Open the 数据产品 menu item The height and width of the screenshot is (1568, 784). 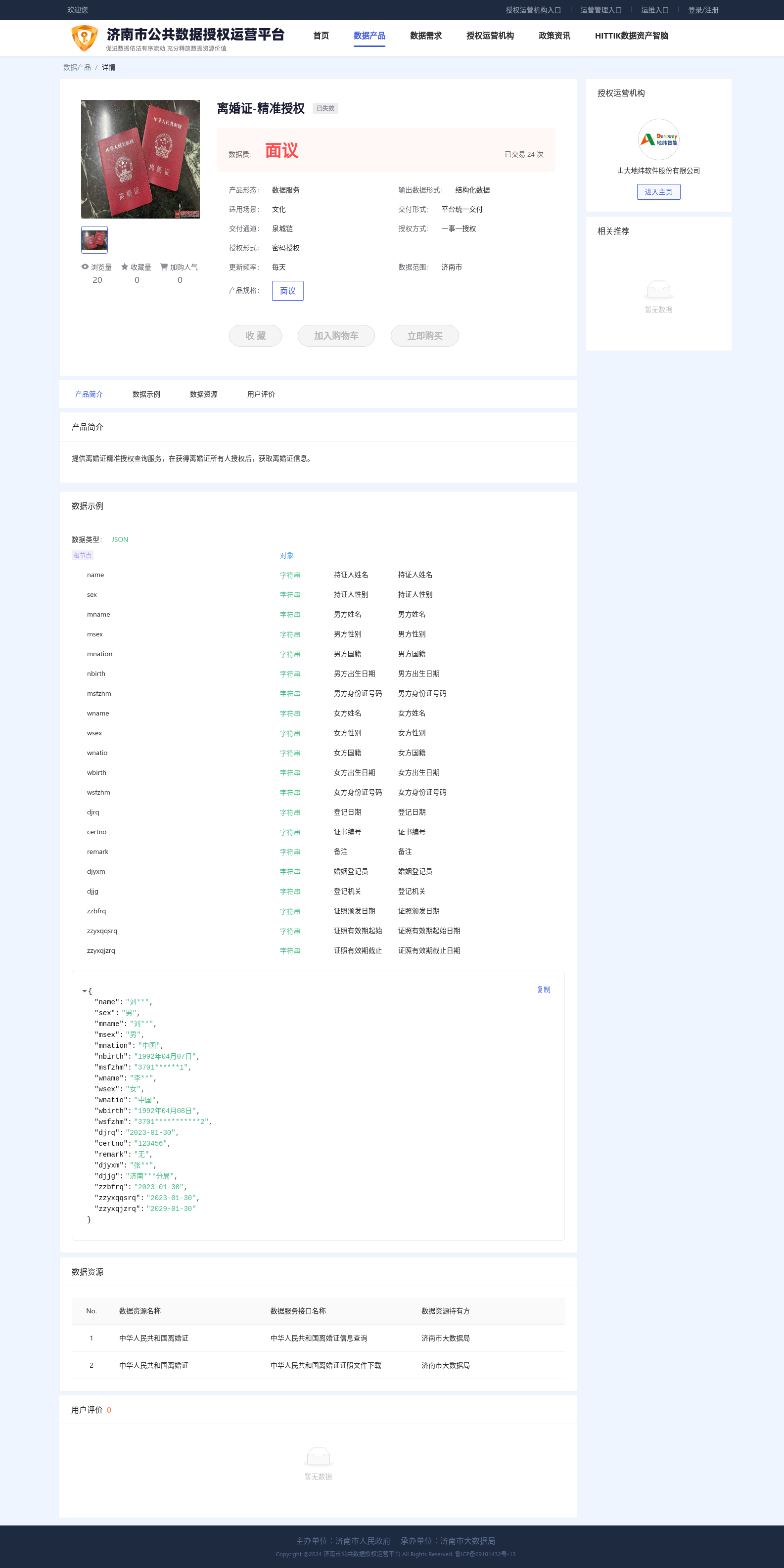[369, 36]
